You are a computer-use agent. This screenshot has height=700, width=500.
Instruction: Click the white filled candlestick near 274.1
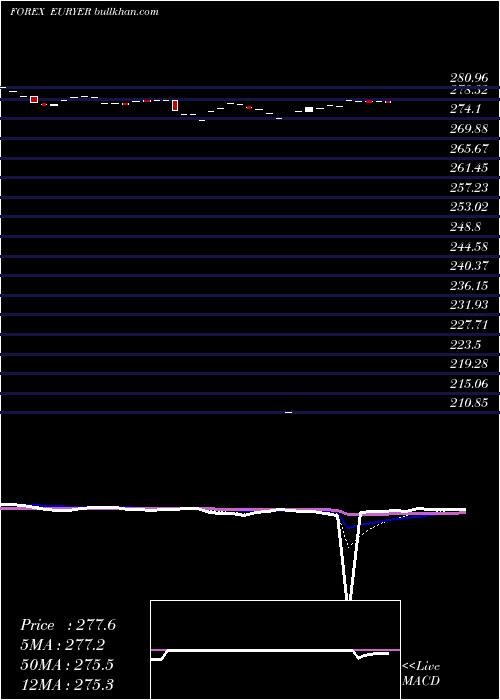tap(309, 109)
